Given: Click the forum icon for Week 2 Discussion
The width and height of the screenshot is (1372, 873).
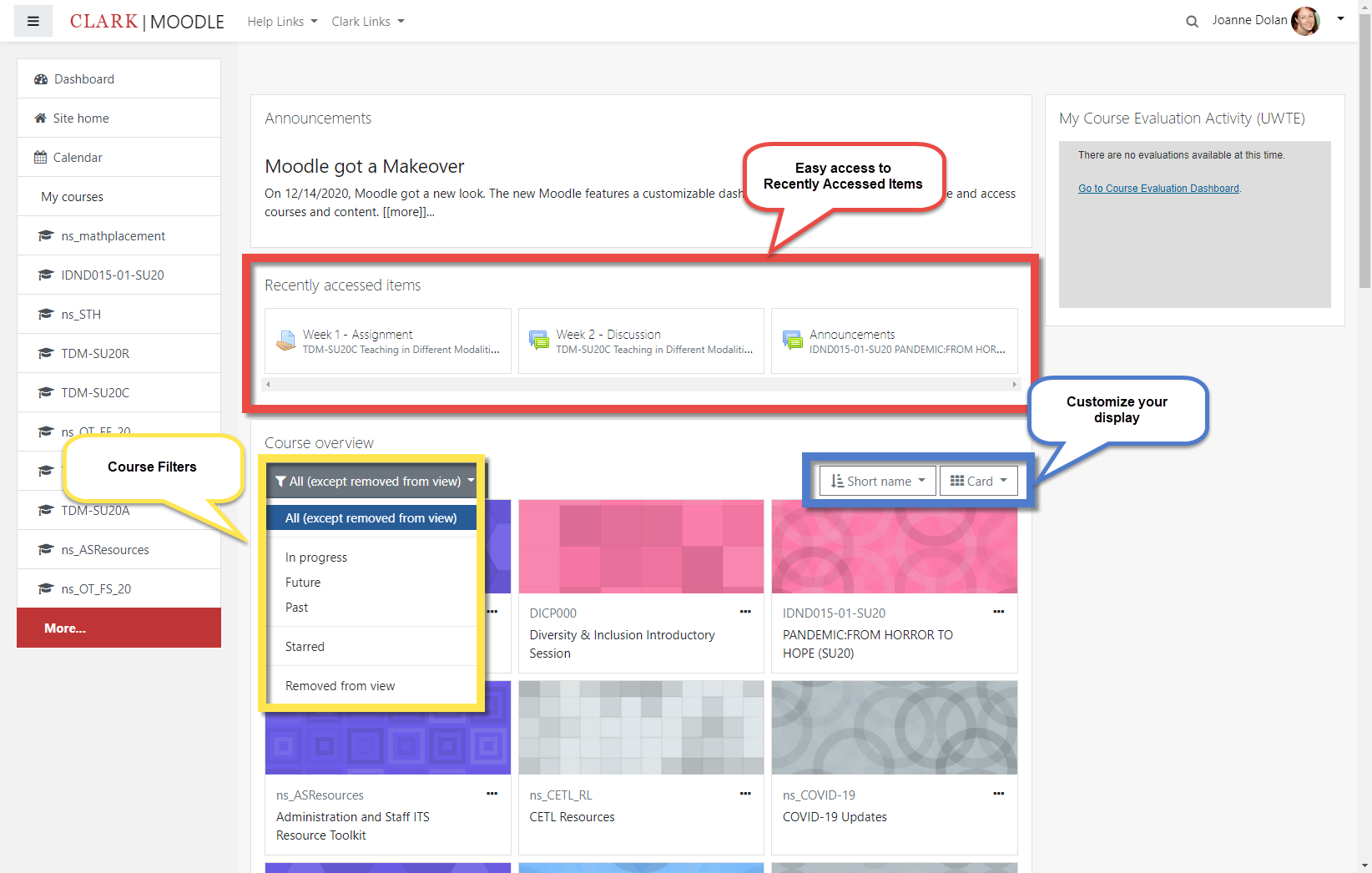Looking at the screenshot, I should (x=539, y=341).
